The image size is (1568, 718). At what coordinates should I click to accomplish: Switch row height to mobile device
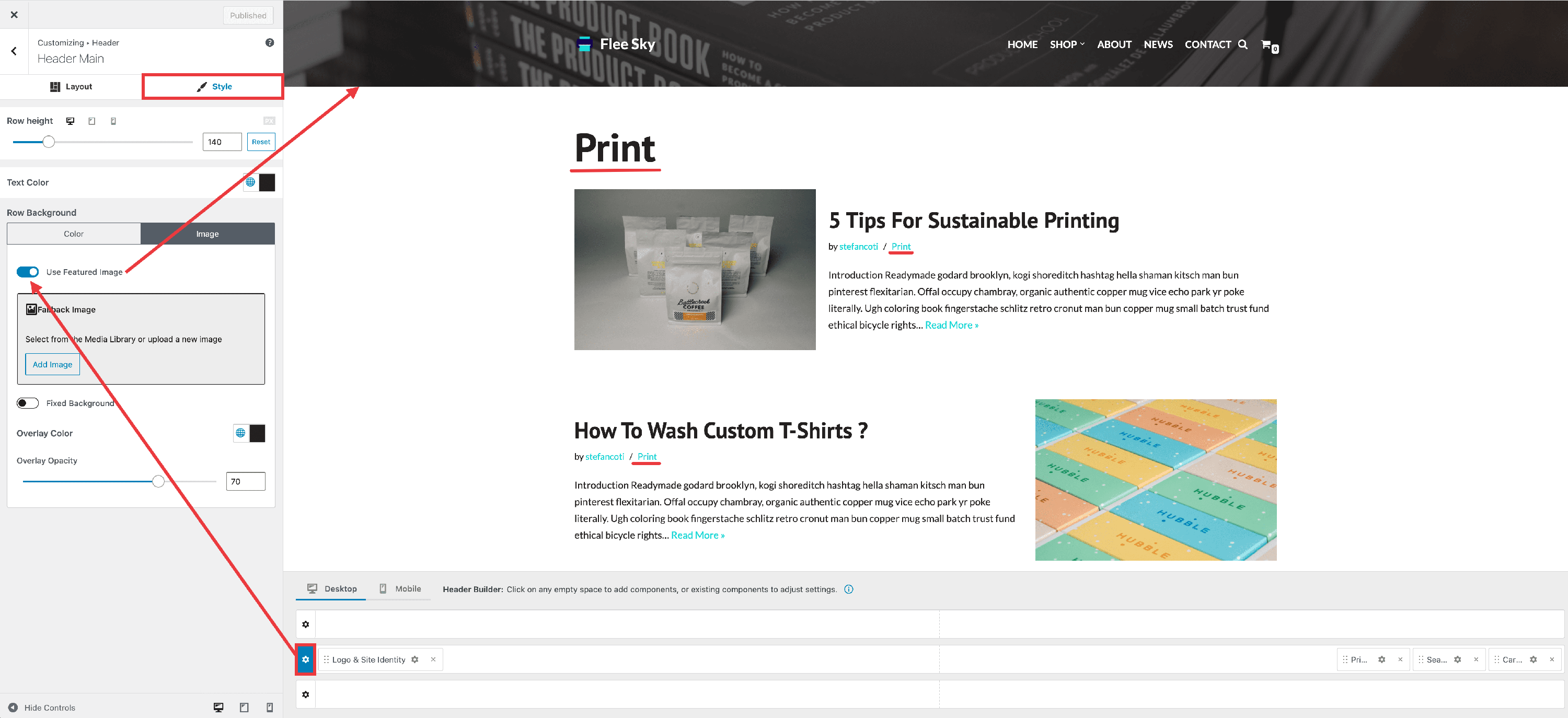point(113,121)
